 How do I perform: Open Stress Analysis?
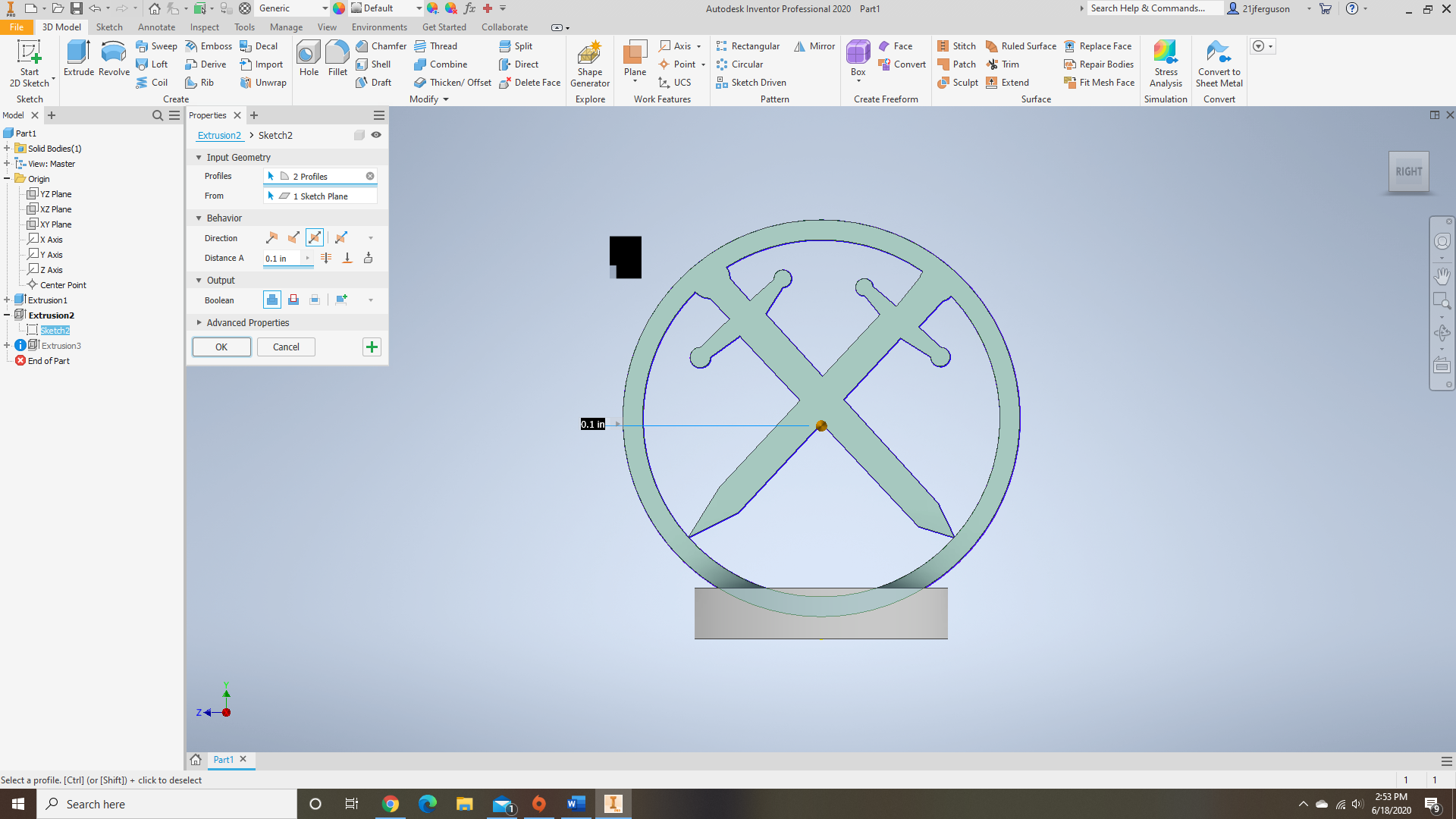click(x=1166, y=64)
